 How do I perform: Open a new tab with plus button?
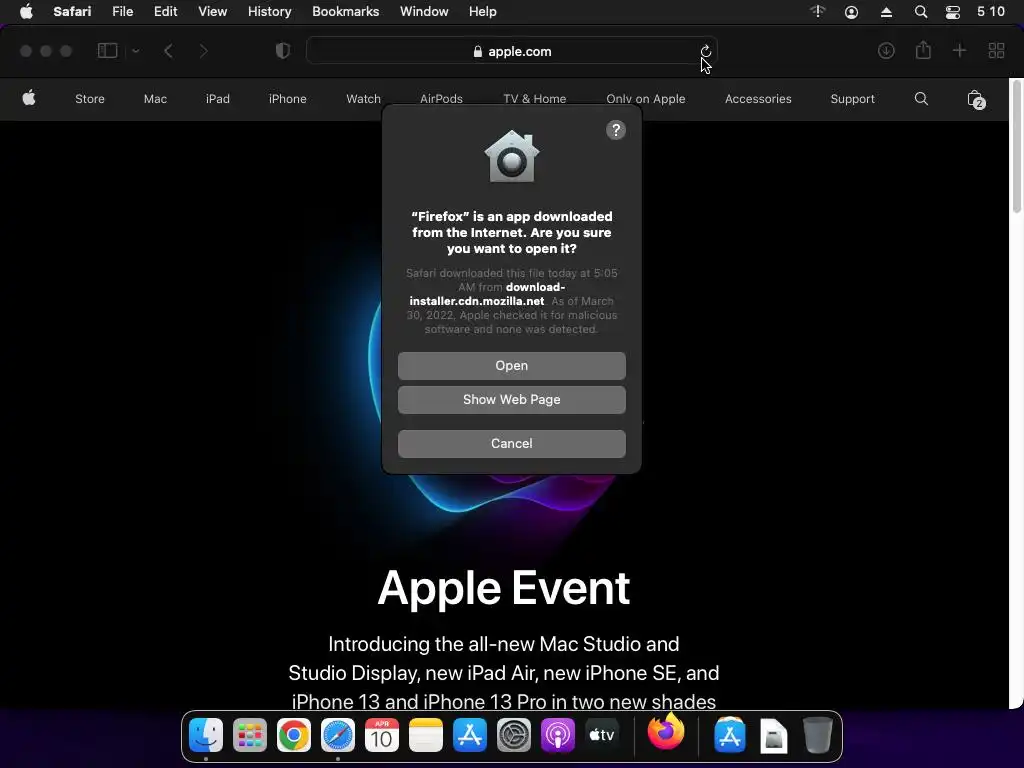[x=959, y=51]
